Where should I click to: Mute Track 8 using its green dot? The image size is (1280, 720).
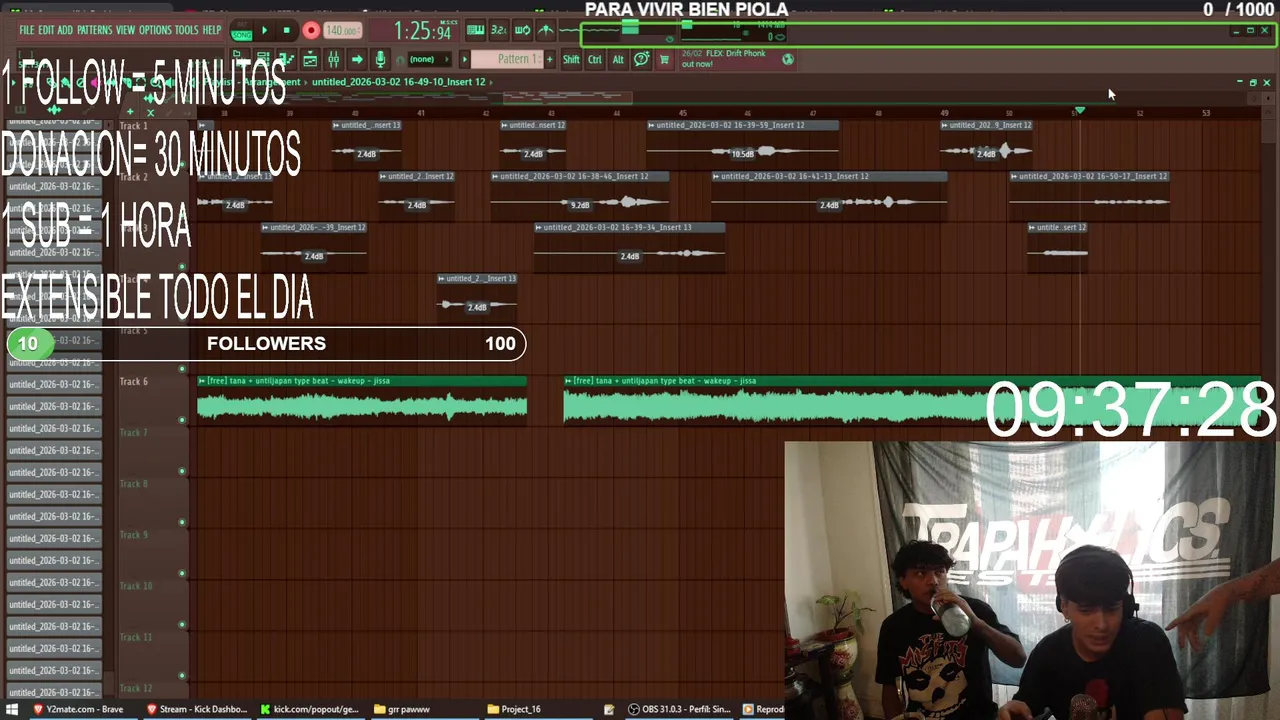[182, 522]
